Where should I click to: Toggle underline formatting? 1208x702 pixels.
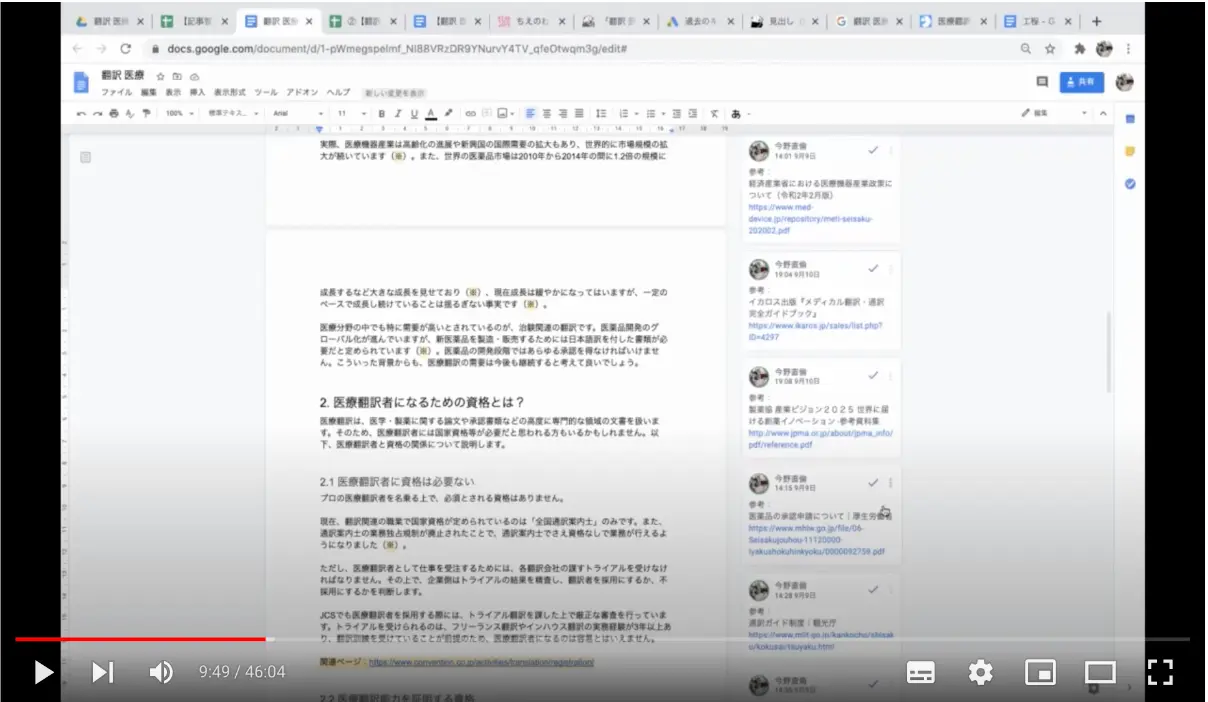tap(414, 113)
